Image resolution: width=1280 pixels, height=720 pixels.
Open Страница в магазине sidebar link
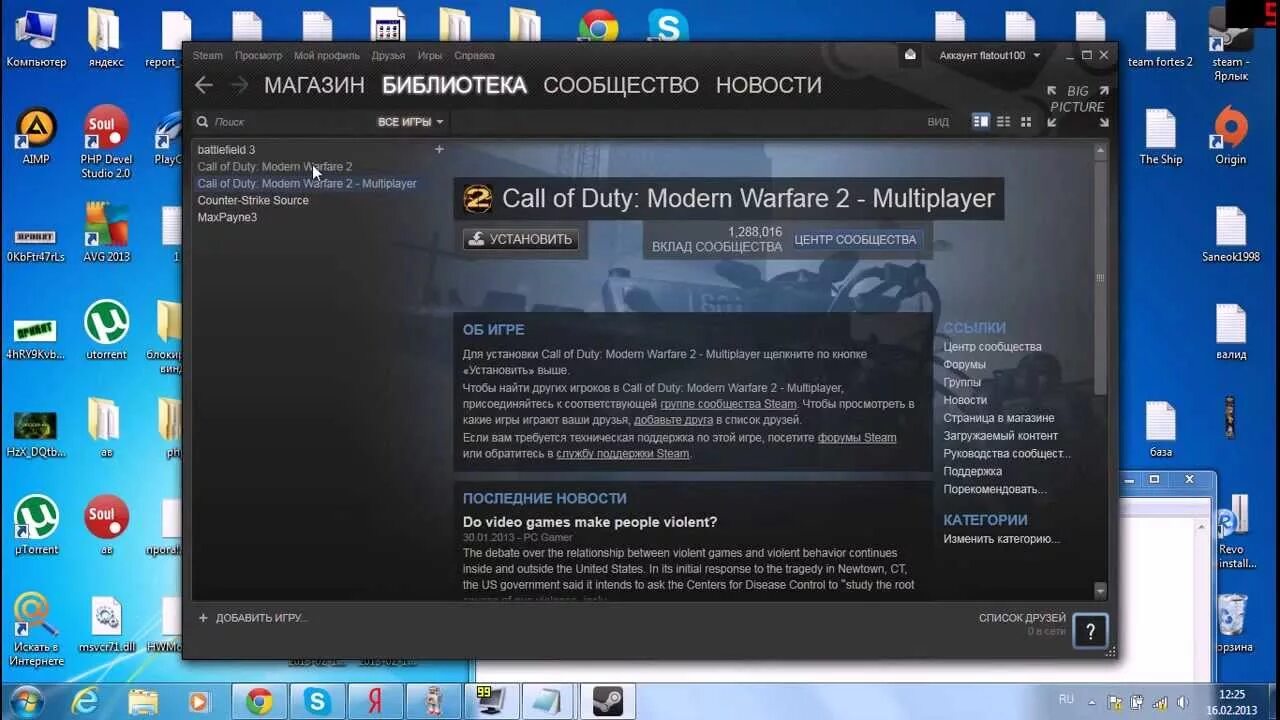(999, 418)
